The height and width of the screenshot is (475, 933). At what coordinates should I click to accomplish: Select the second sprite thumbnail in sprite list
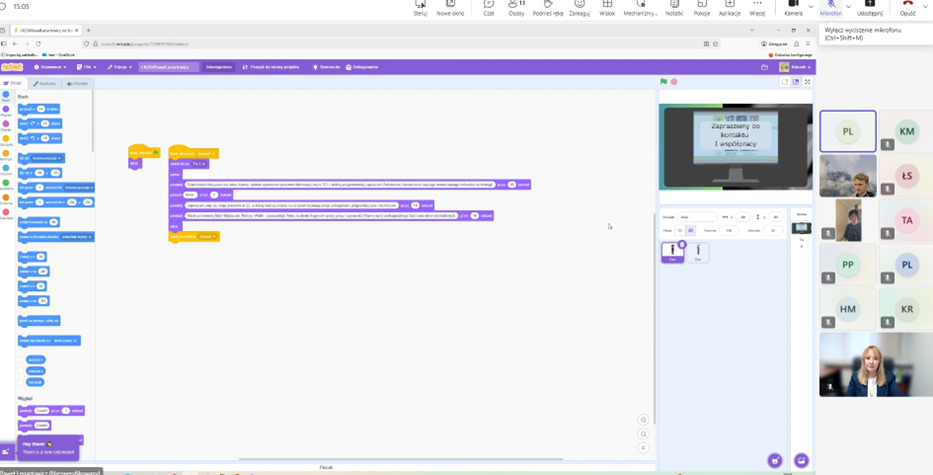point(698,253)
